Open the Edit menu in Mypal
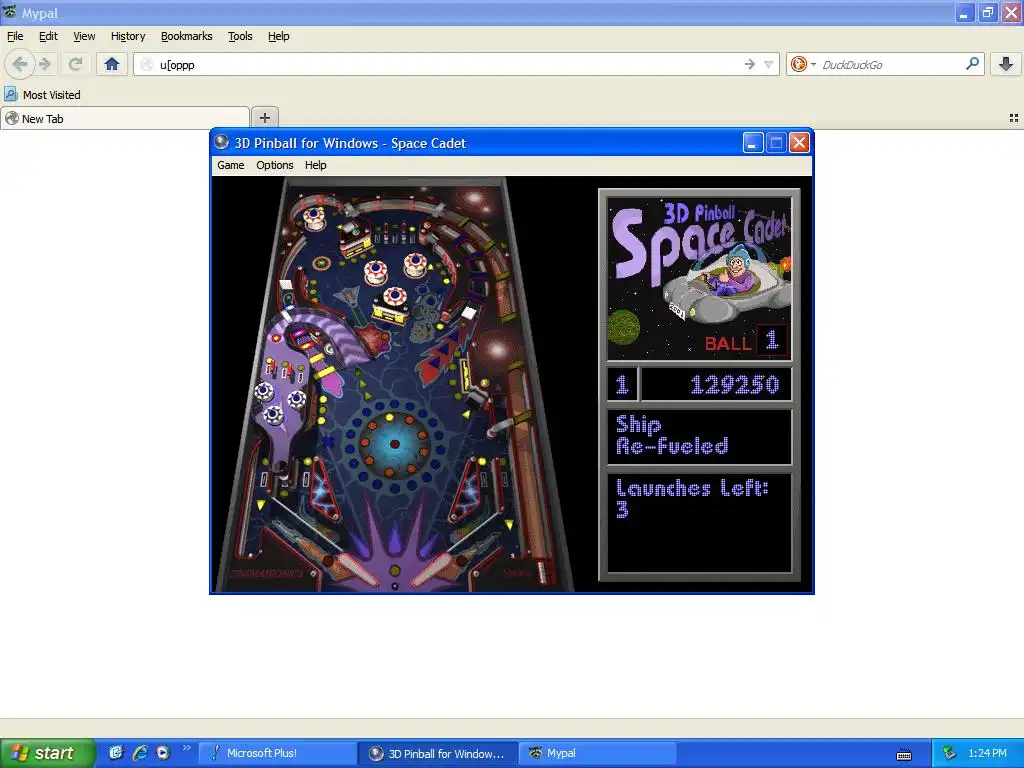 pos(48,36)
